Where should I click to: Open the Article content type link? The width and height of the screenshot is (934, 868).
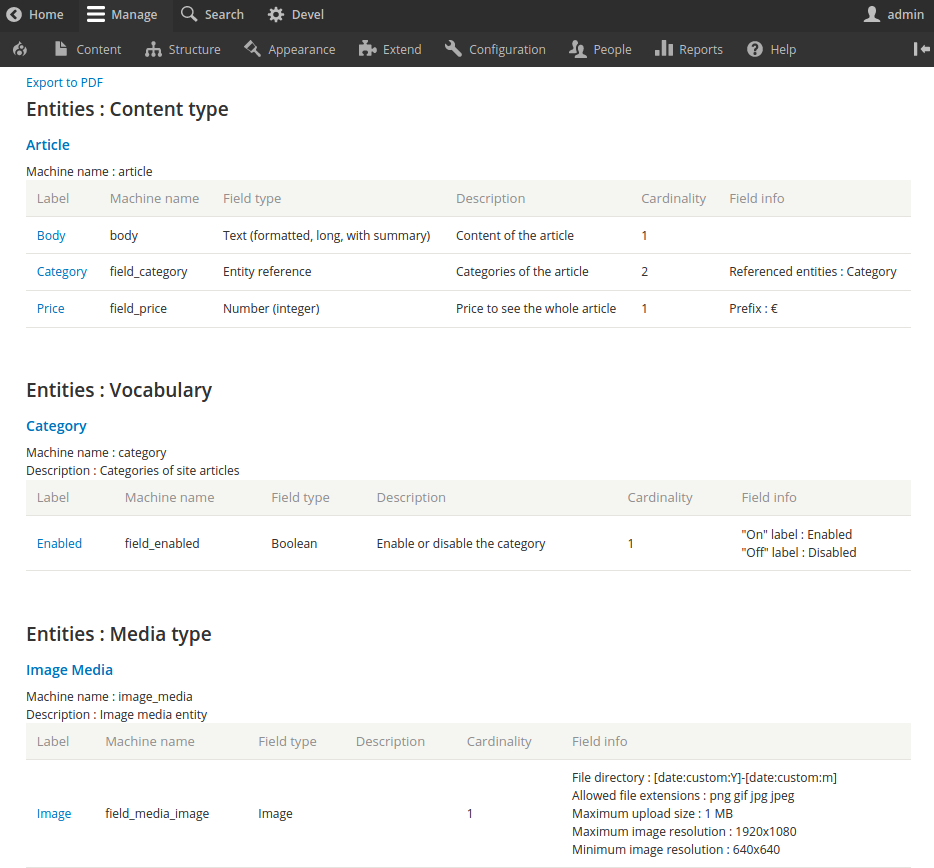pyautogui.click(x=48, y=145)
